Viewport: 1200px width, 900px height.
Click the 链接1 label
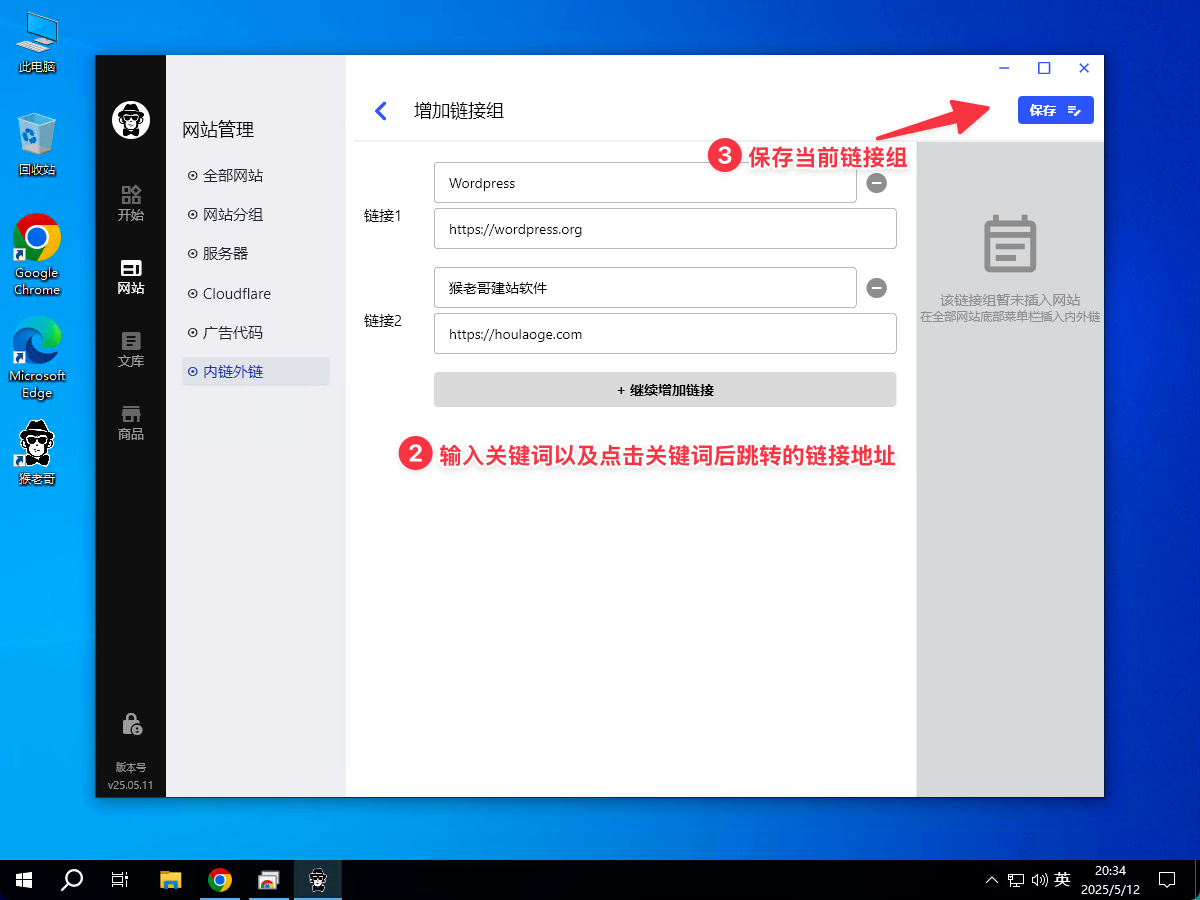(382, 216)
